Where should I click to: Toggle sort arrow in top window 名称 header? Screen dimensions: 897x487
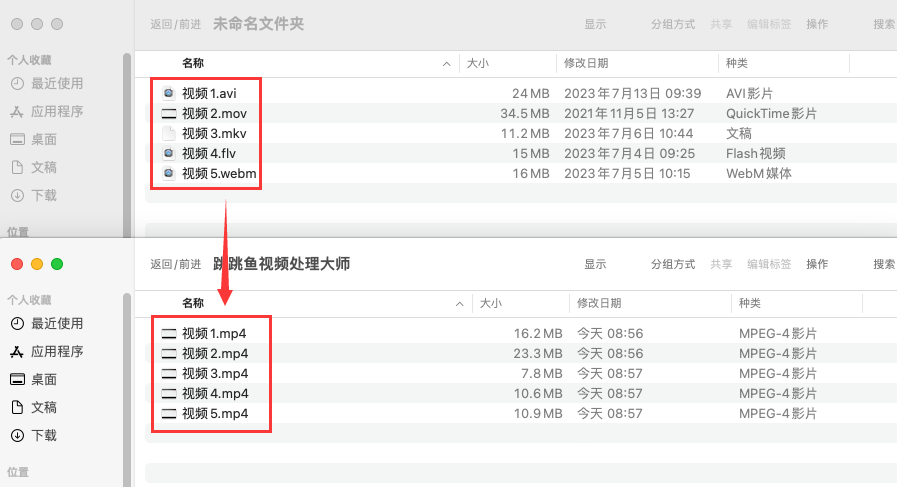coord(447,64)
